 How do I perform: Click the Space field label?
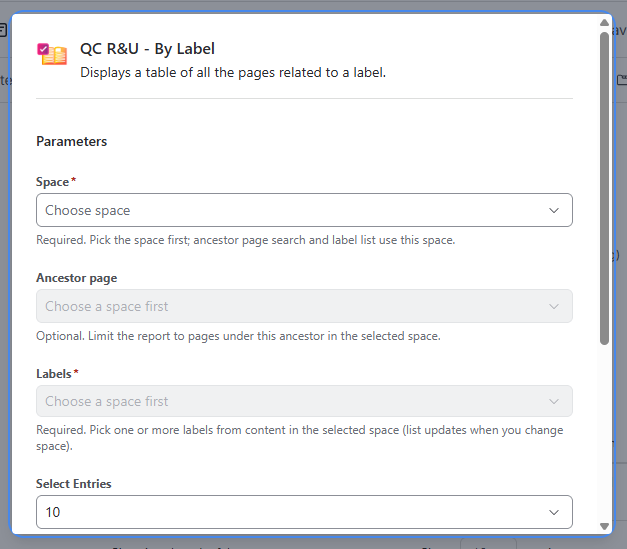click(x=52, y=182)
